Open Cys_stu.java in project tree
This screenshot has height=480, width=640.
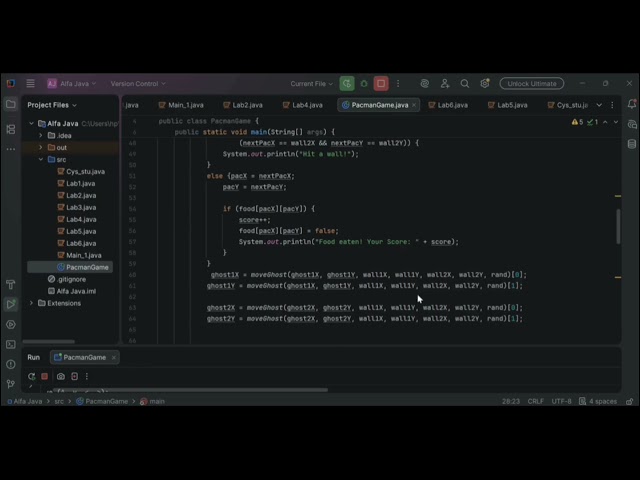[81, 171]
